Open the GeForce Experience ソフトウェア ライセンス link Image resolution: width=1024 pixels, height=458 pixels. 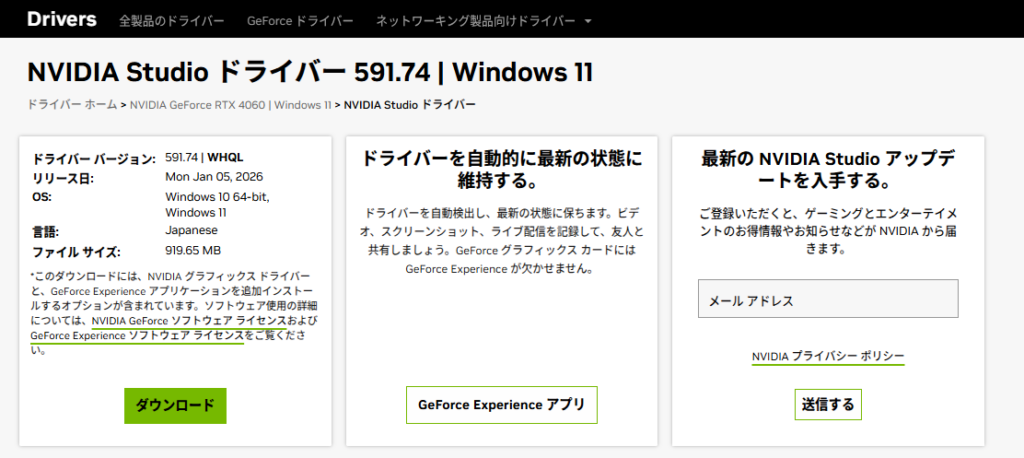click(137, 336)
